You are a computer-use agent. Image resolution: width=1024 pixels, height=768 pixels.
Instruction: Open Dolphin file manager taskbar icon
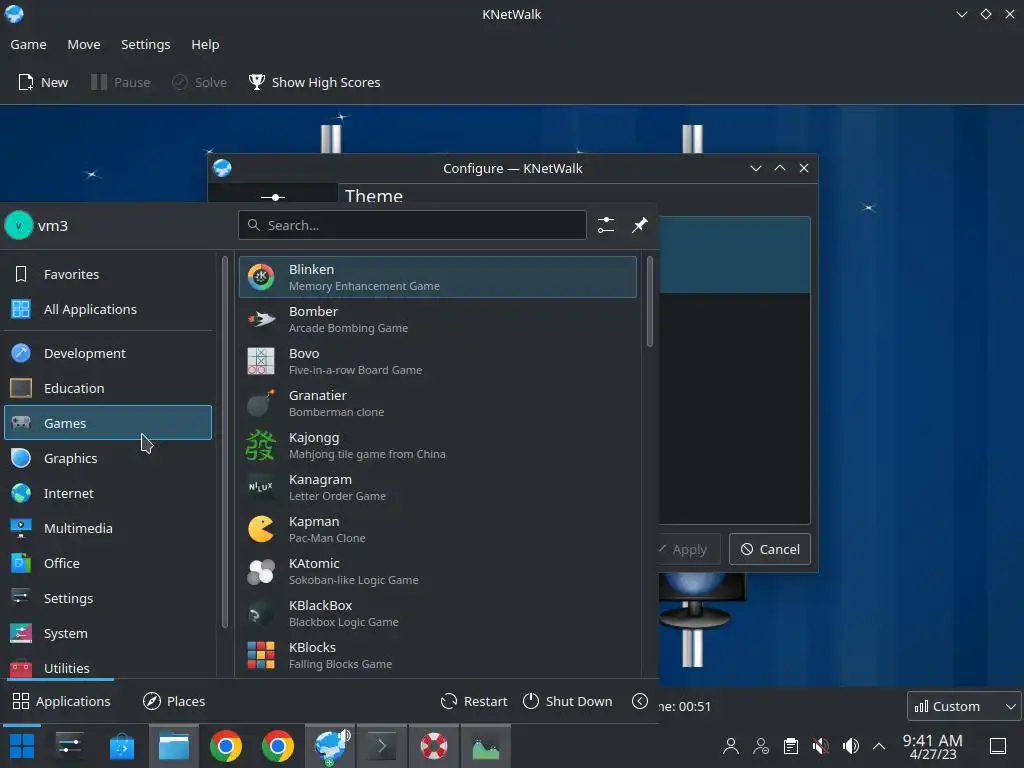click(174, 746)
